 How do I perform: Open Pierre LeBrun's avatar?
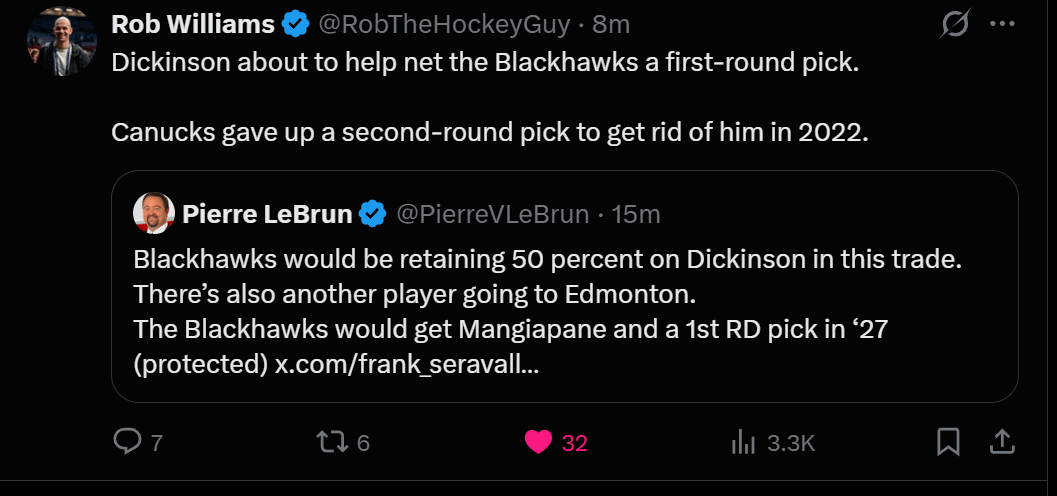154,213
